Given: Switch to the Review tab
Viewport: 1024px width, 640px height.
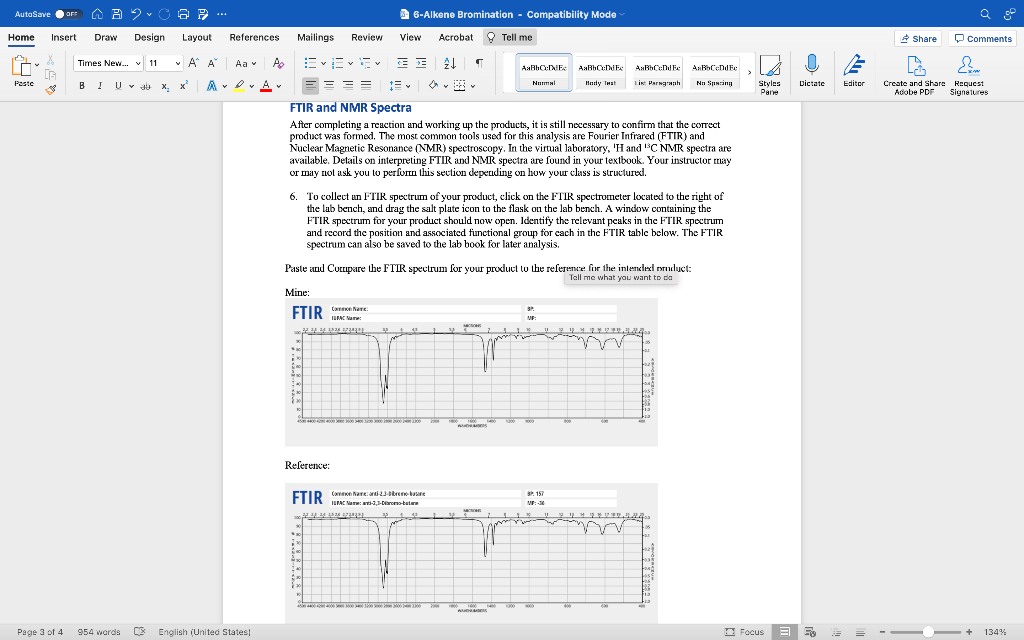Looking at the screenshot, I should click(366, 37).
